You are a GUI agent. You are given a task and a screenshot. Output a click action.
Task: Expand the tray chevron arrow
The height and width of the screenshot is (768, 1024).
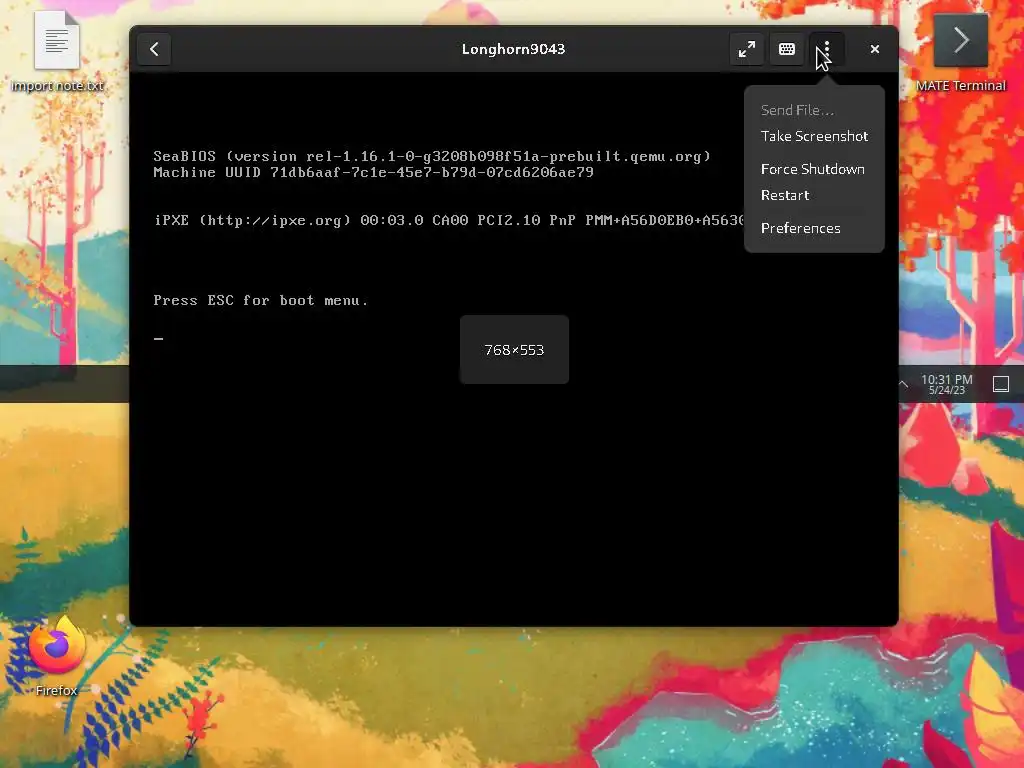[x=903, y=384]
